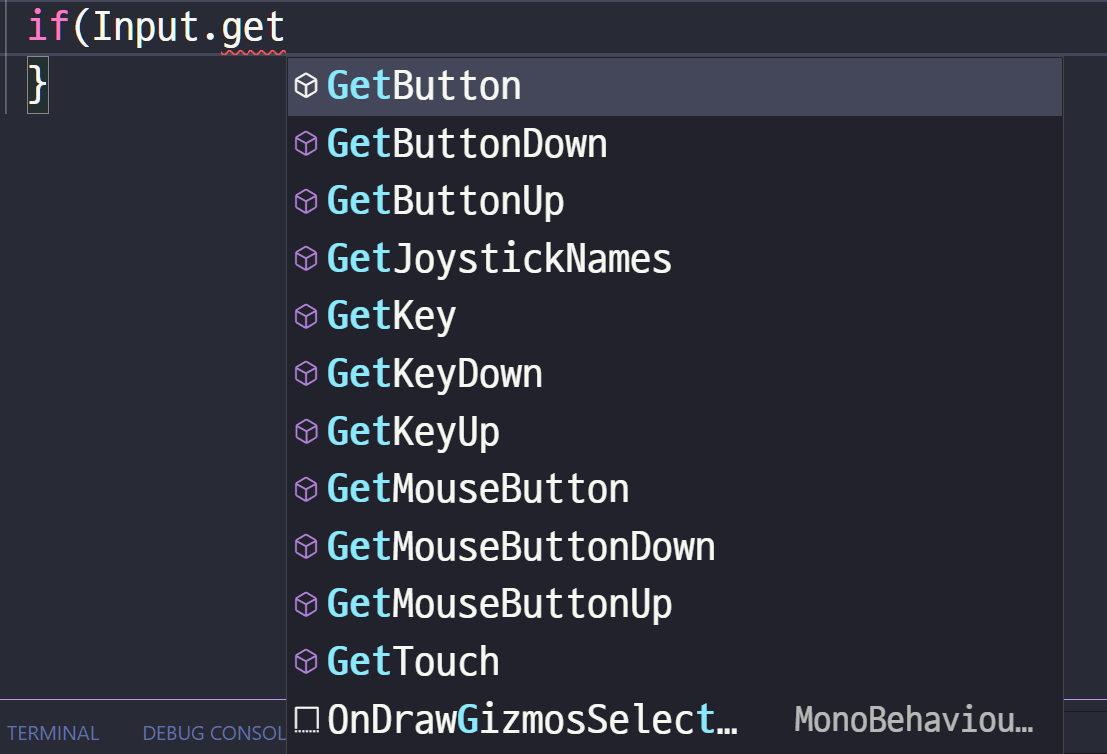Choose the GetKeyUp suggestion
The height and width of the screenshot is (754, 1107).
(x=413, y=432)
